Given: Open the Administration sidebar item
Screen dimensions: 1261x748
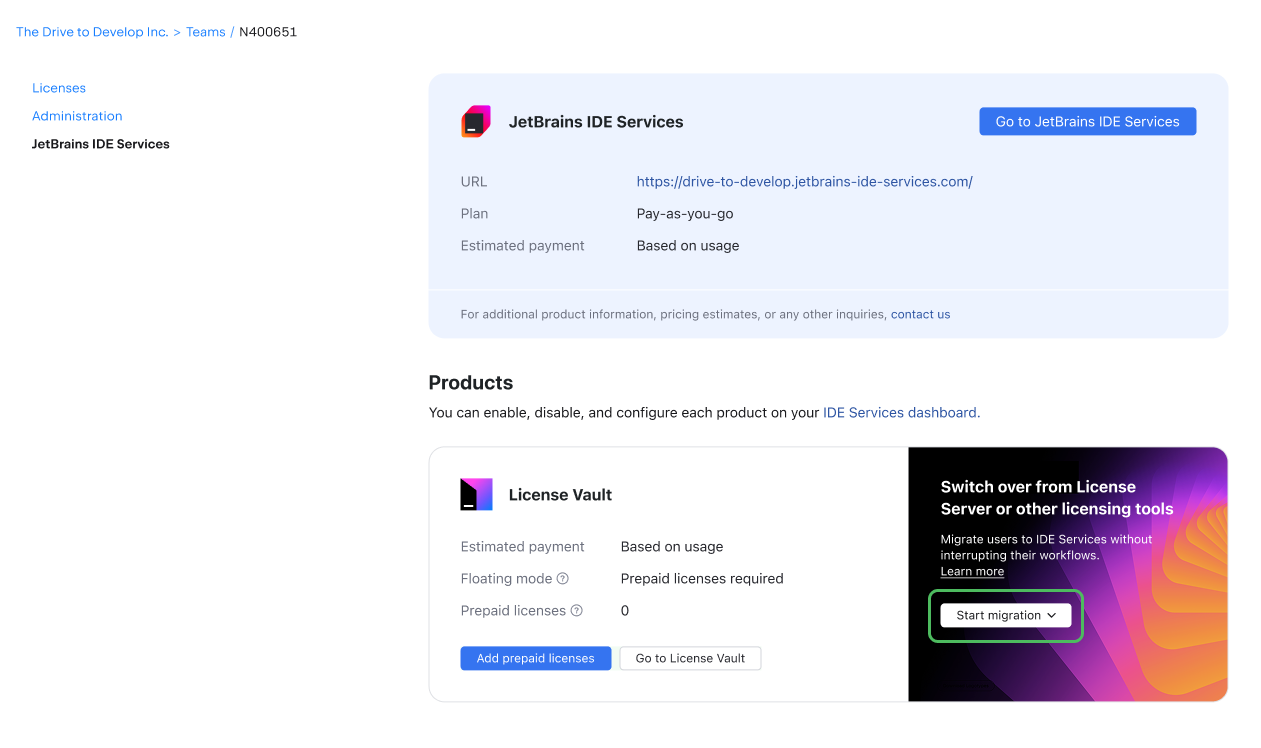Looking at the screenshot, I should click(77, 116).
